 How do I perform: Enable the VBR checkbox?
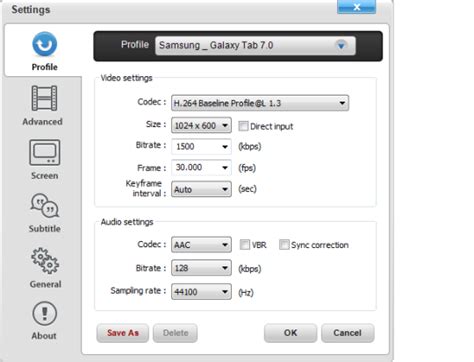(244, 245)
